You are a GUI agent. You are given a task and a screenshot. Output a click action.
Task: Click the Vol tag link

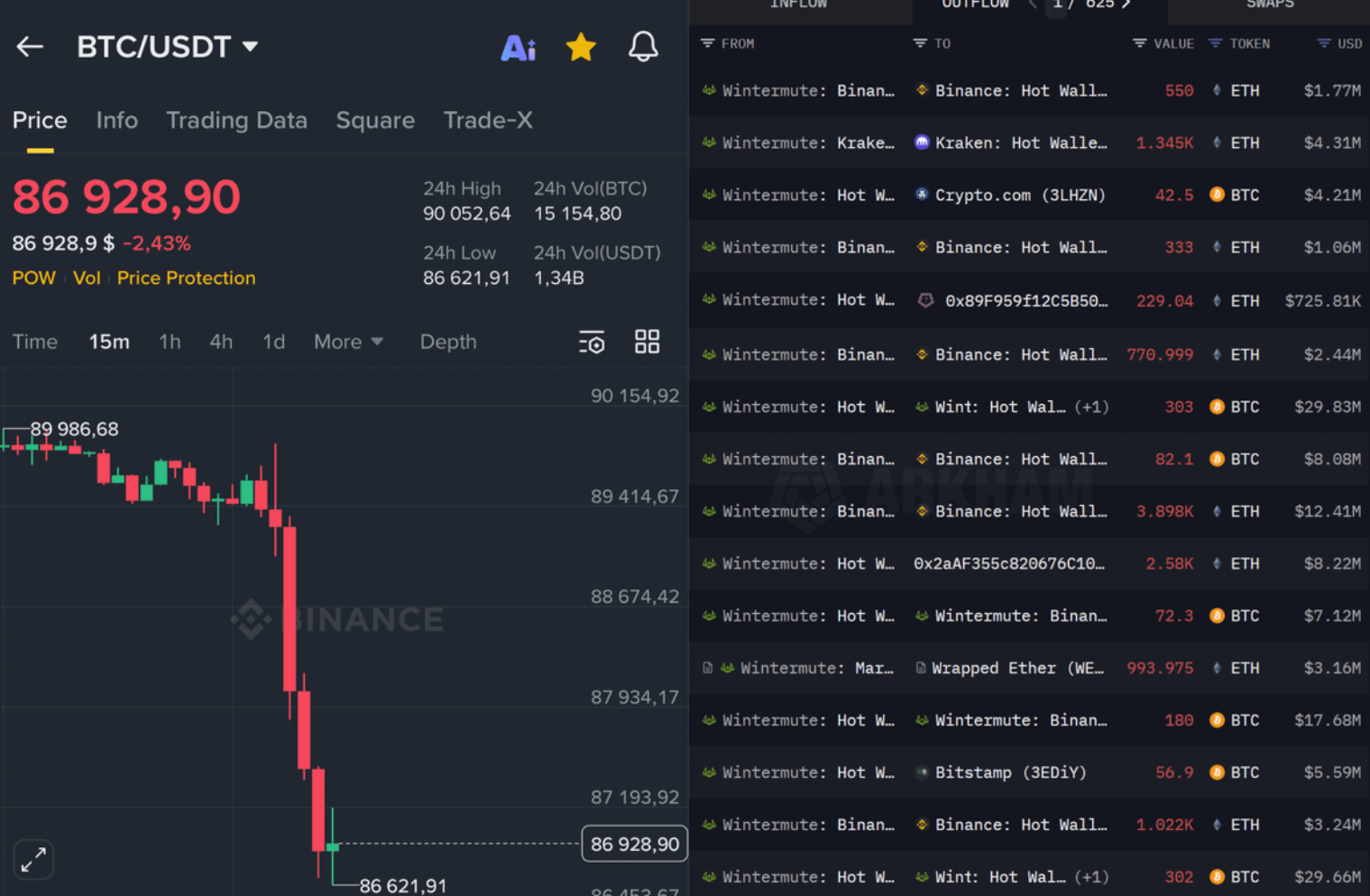(87, 278)
